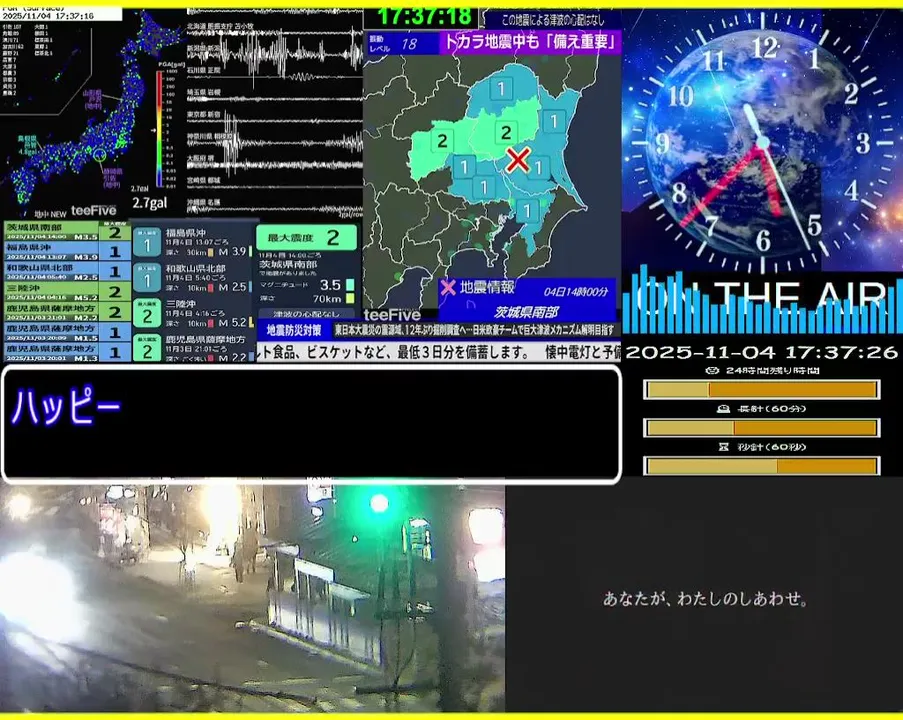Select the 福島県沖 M3.9 list row
The height and width of the screenshot is (720, 903).
click(x=67, y=252)
